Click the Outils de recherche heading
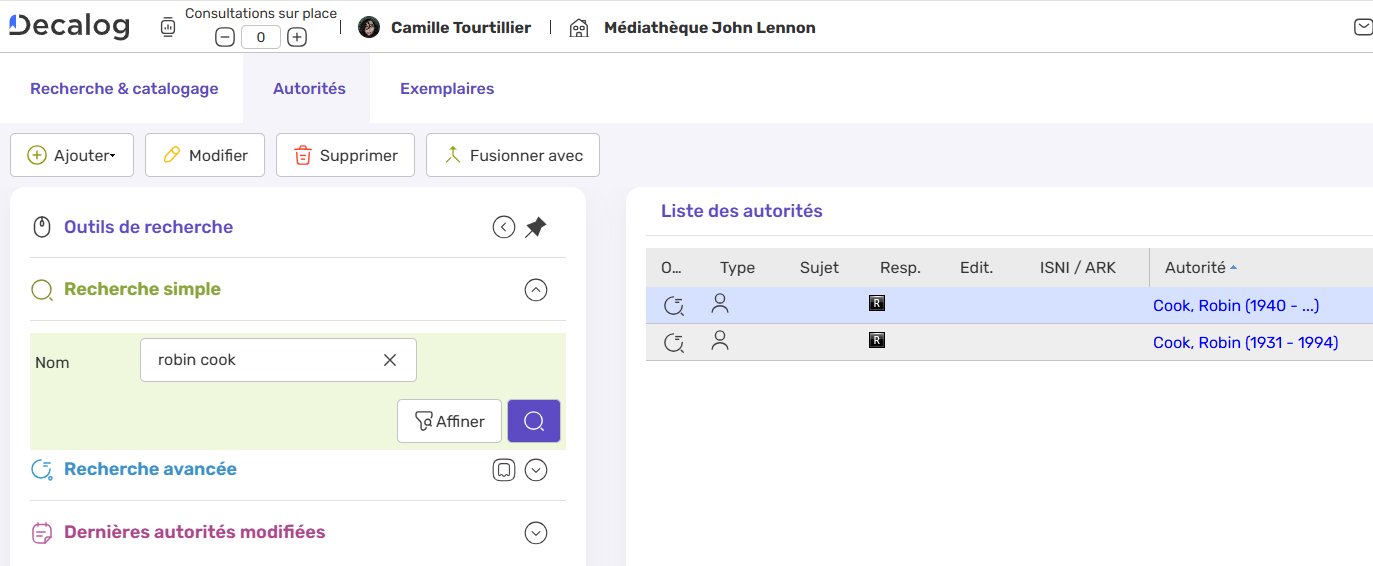Image resolution: width=1373 pixels, height=566 pixels. 148,227
